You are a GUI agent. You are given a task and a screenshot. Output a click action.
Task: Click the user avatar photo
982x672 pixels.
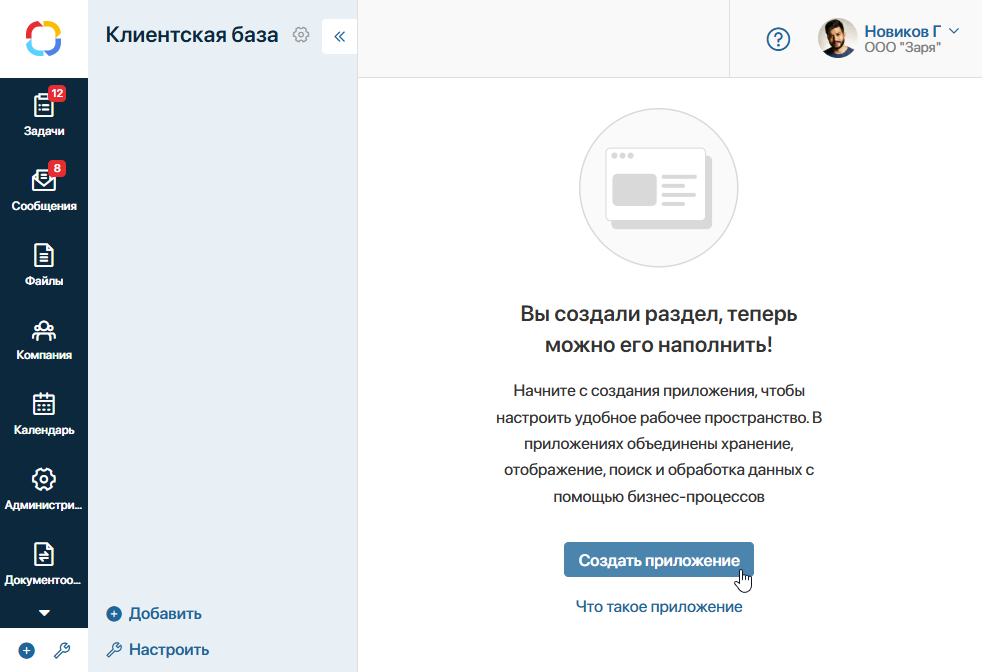point(837,38)
